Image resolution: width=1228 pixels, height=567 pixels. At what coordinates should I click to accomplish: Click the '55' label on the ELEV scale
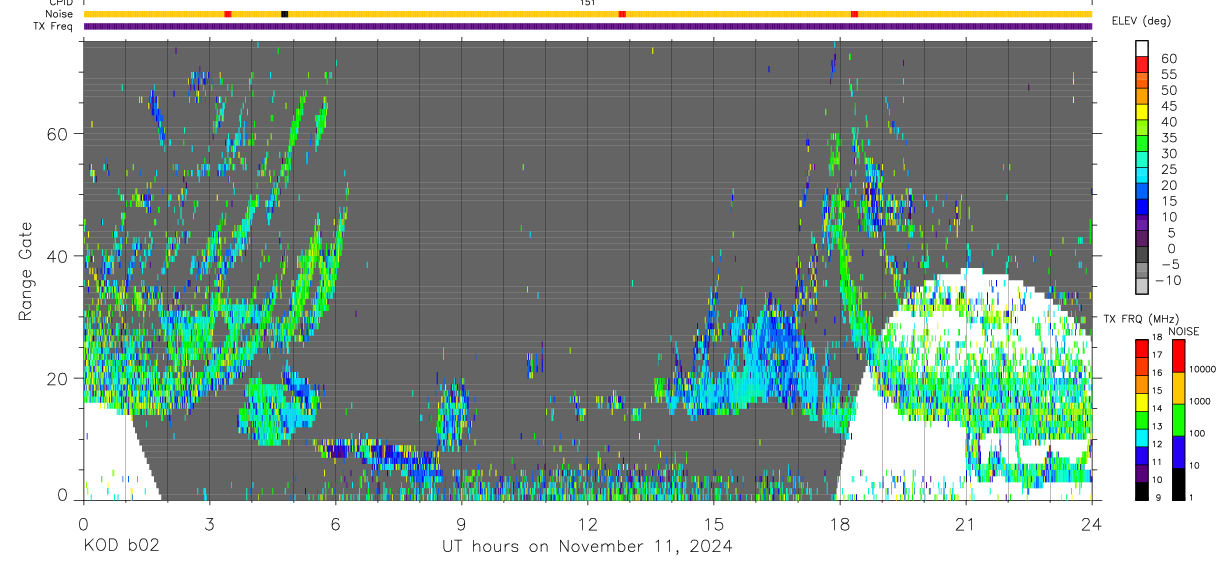click(1169, 74)
